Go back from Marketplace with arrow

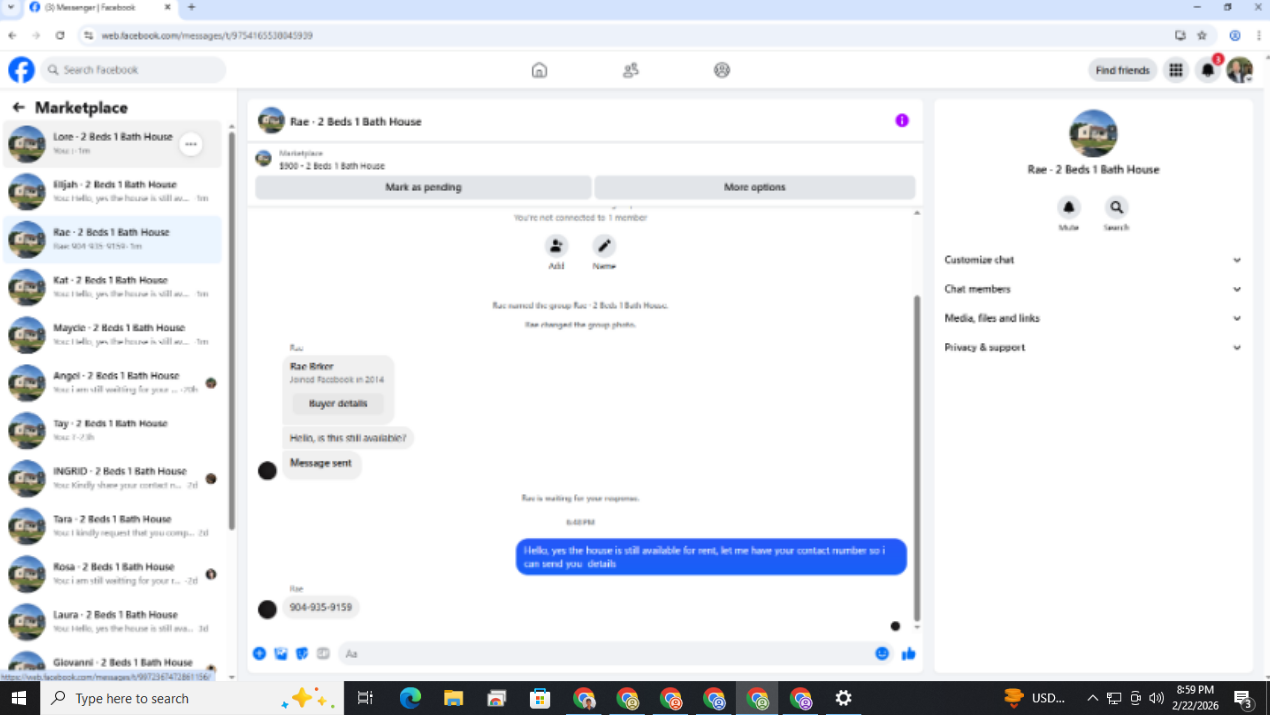click(x=18, y=107)
